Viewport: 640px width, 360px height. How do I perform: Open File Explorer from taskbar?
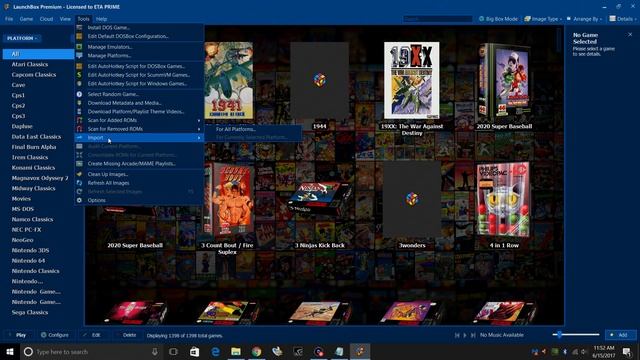tap(236, 351)
